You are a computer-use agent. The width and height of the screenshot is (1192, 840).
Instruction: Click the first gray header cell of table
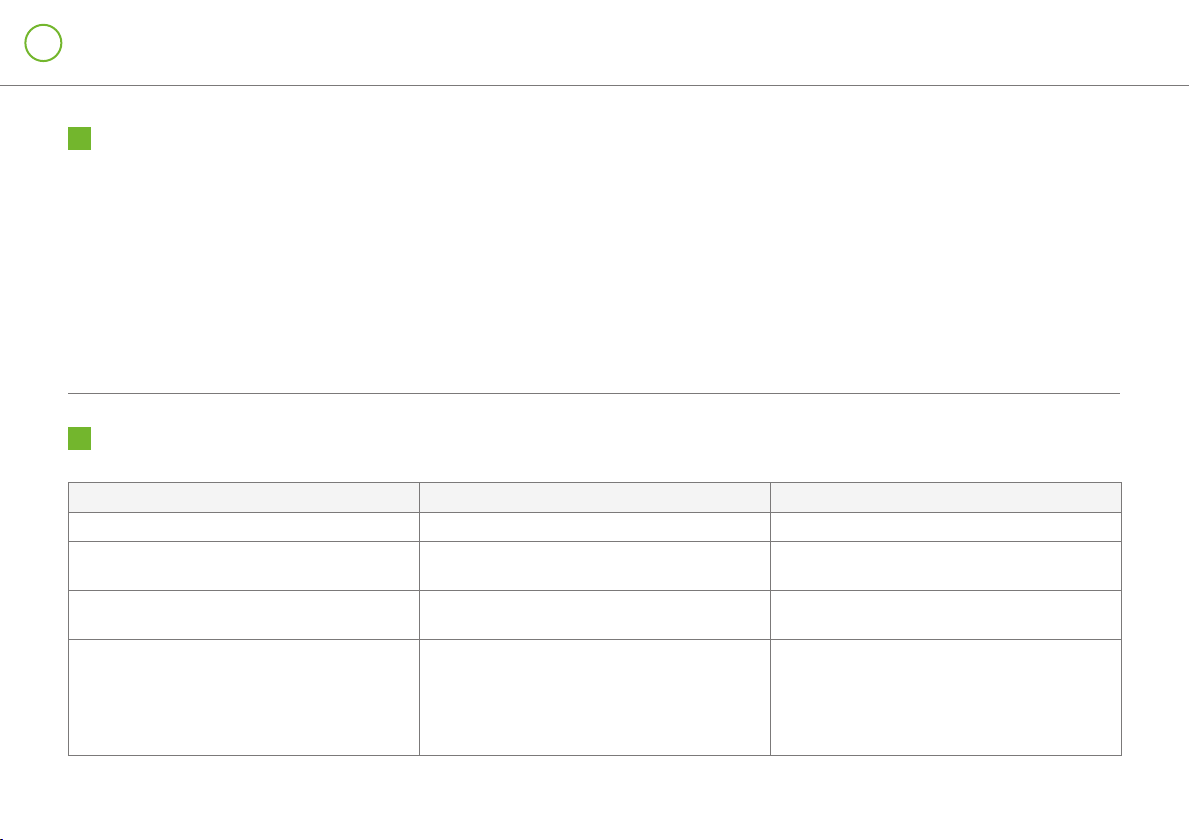(x=244, y=497)
